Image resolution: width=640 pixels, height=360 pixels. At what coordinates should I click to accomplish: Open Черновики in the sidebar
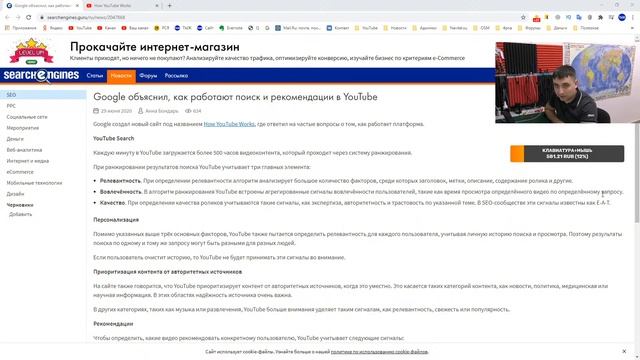click(20, 205)
